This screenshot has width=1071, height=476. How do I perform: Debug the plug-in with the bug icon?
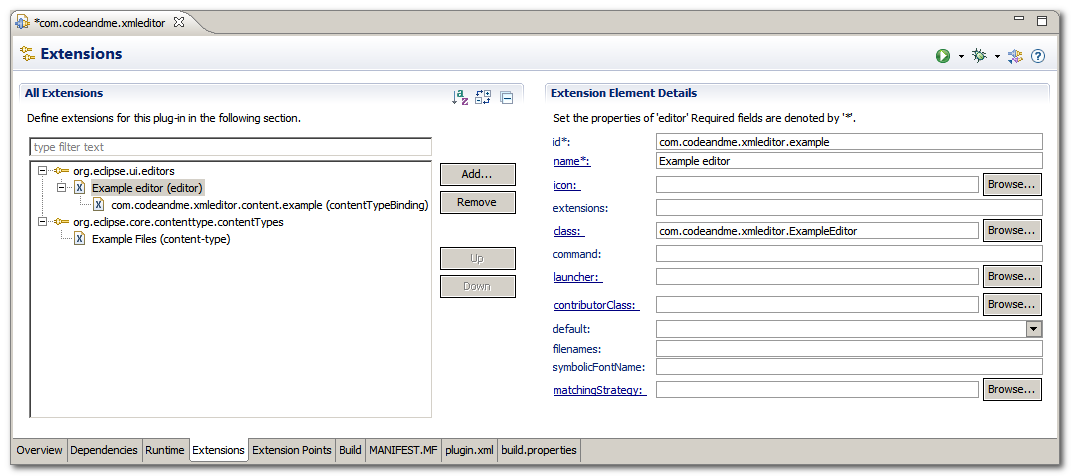click(x=980, y=56)
